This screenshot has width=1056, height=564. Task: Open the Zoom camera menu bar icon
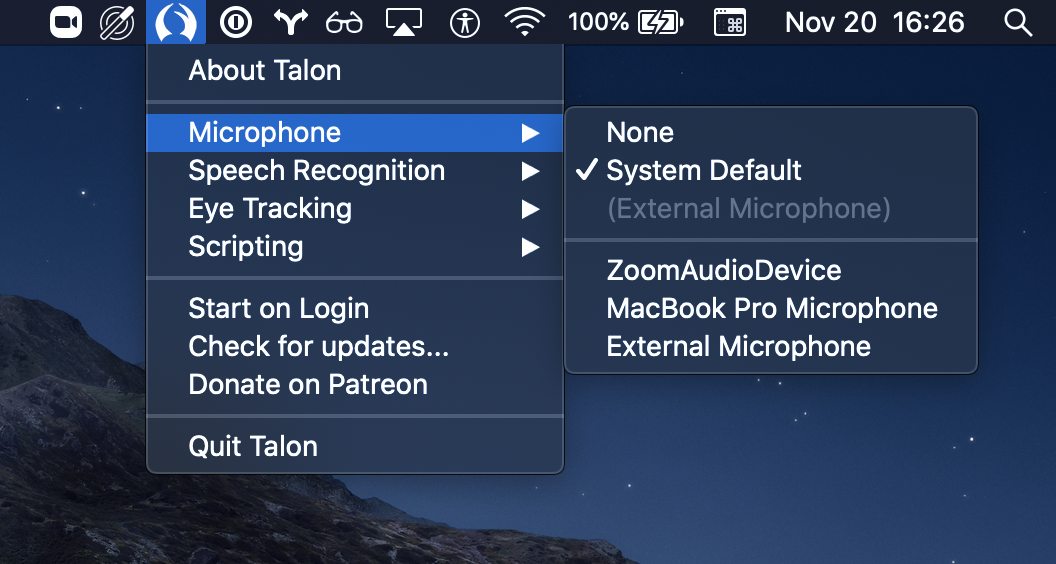67,22
